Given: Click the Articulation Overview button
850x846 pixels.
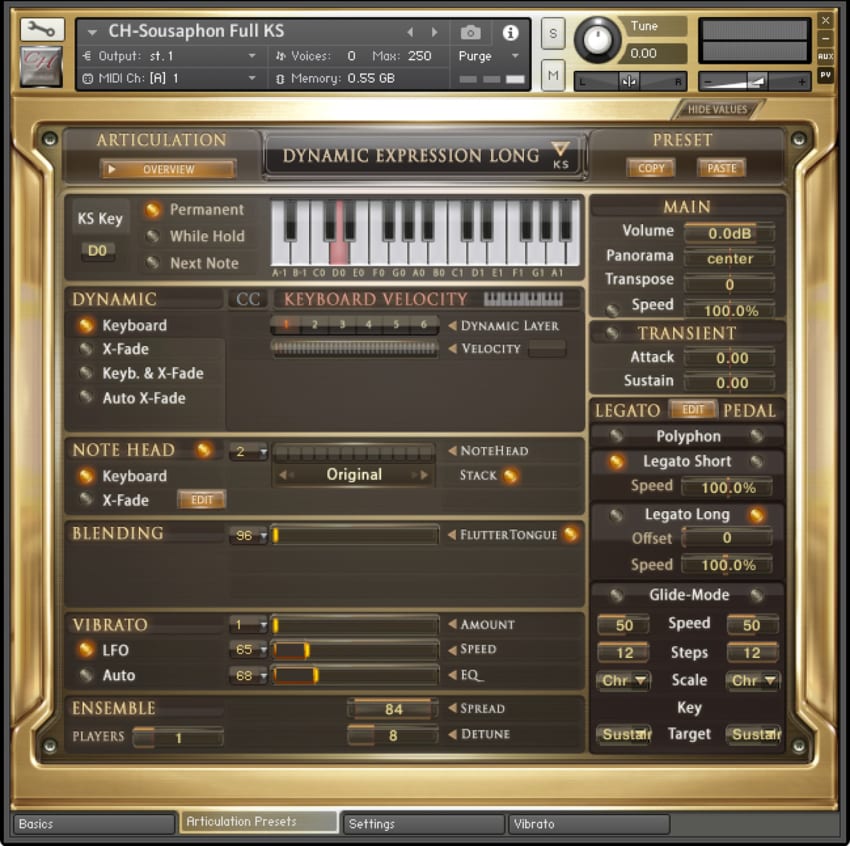Looking at the screenshot, I should click(x=168, y=170).
